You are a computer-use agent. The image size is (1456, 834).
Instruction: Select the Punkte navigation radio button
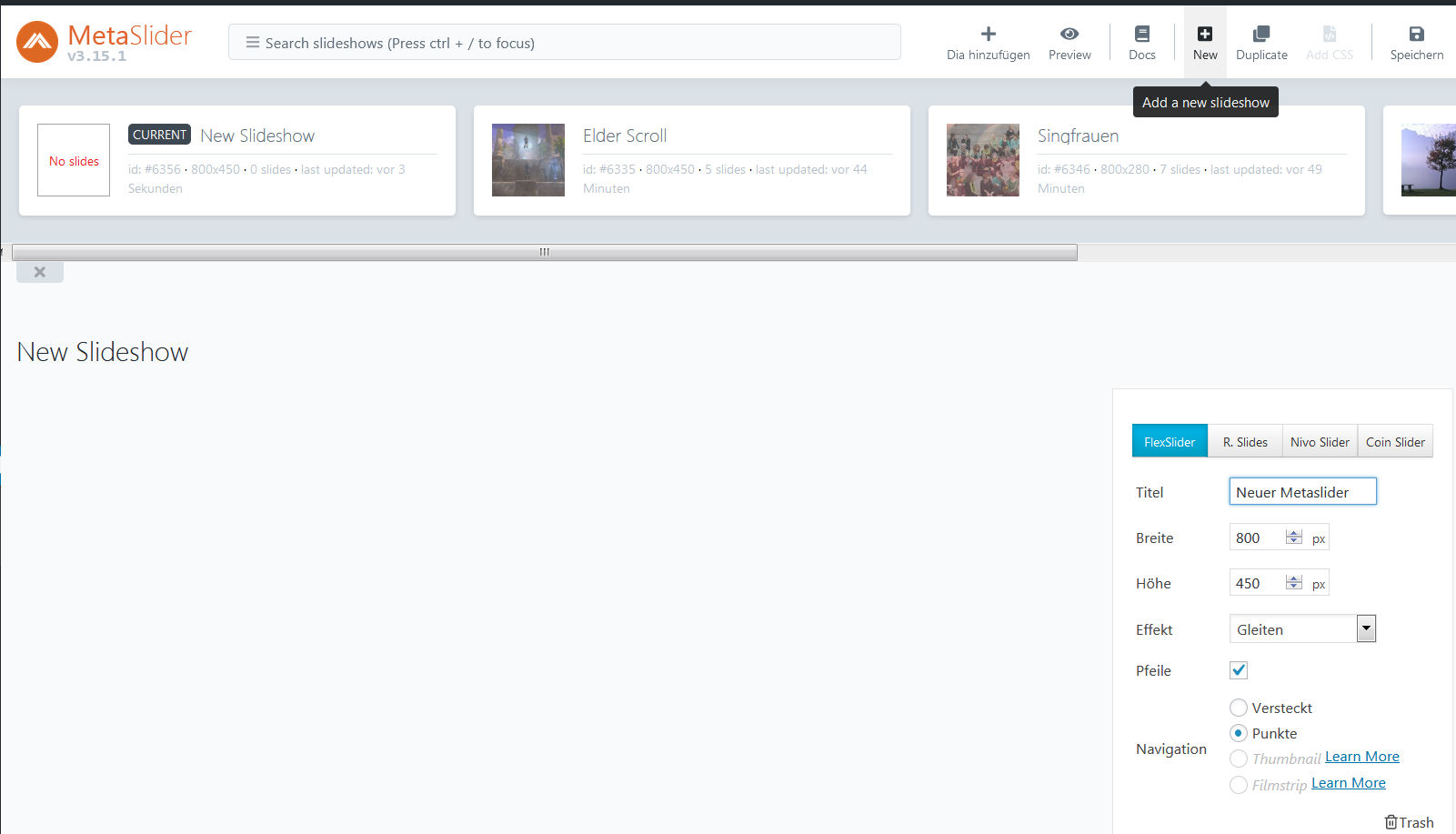pyautogui.click(x=1239, y=733)
